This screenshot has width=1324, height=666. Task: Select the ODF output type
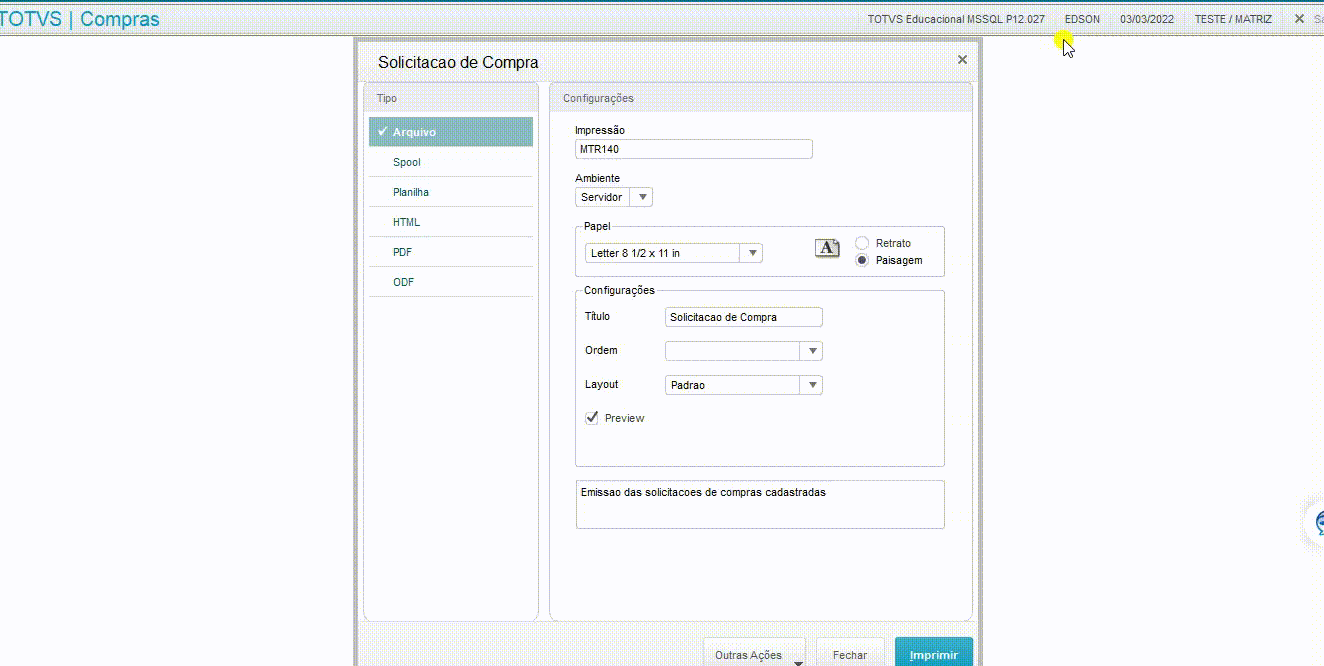pyautogui.click(x=450, y=282)
